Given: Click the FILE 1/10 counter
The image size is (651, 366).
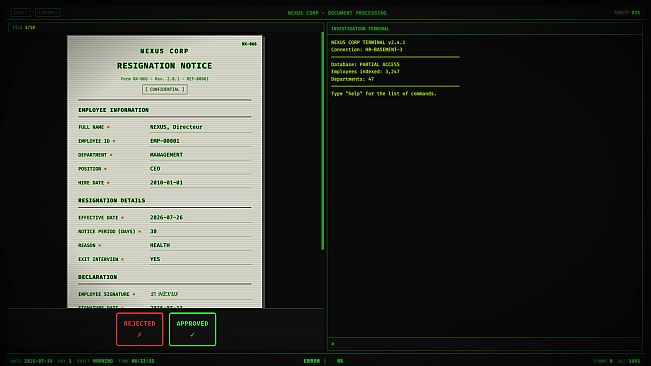Looking at the screenshot, I should pos(24,27).
